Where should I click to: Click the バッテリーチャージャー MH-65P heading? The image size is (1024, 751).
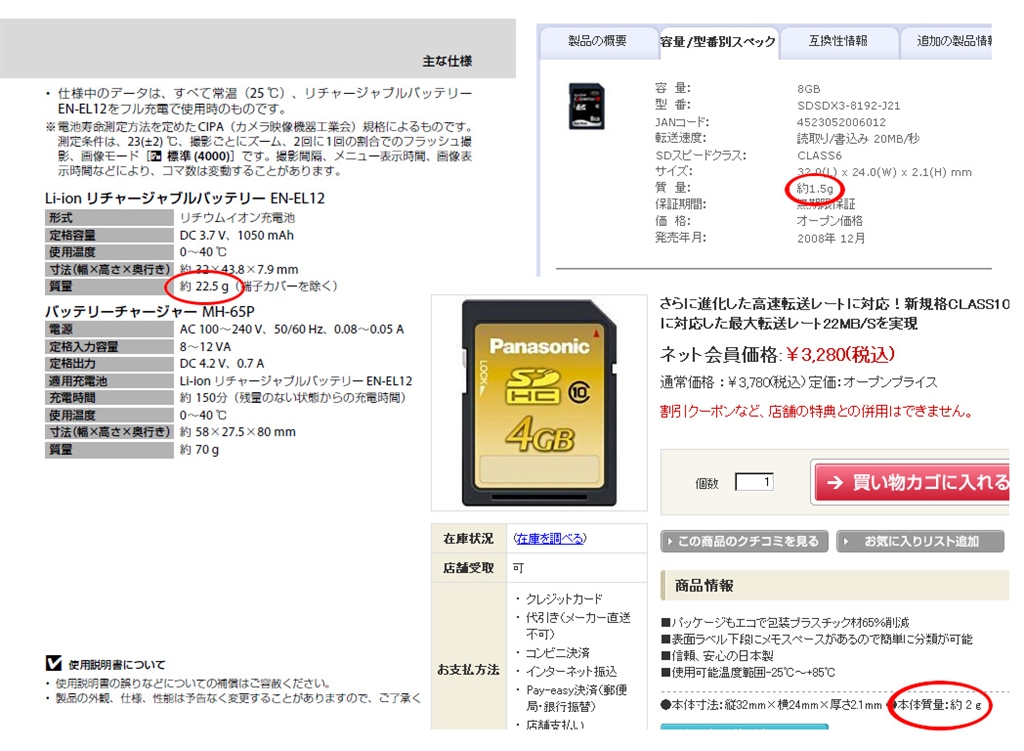(150, 312)
